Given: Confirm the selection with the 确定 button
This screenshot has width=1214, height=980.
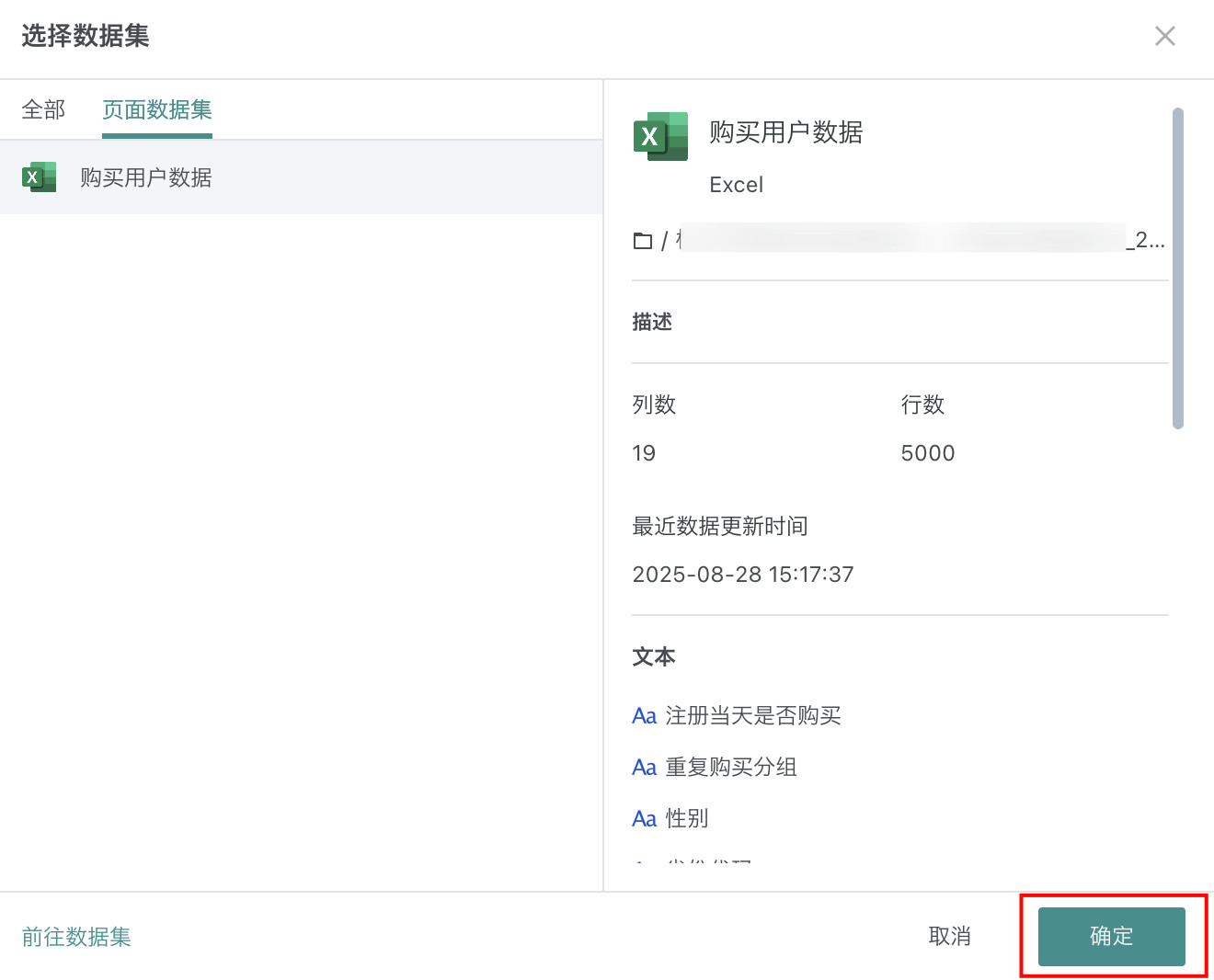Looking at the screenshot, I should pyautogui.click(x=1111, y=937).
